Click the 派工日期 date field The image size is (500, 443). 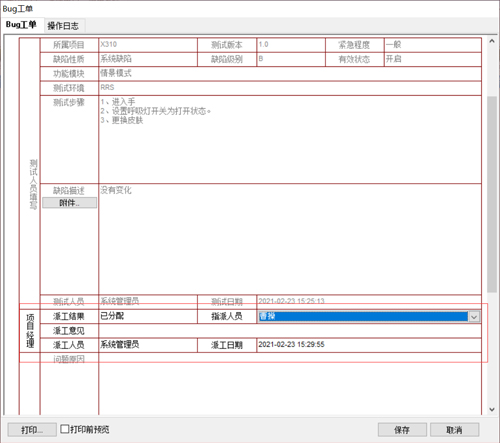pyautogui.click(x=369, y=345)
